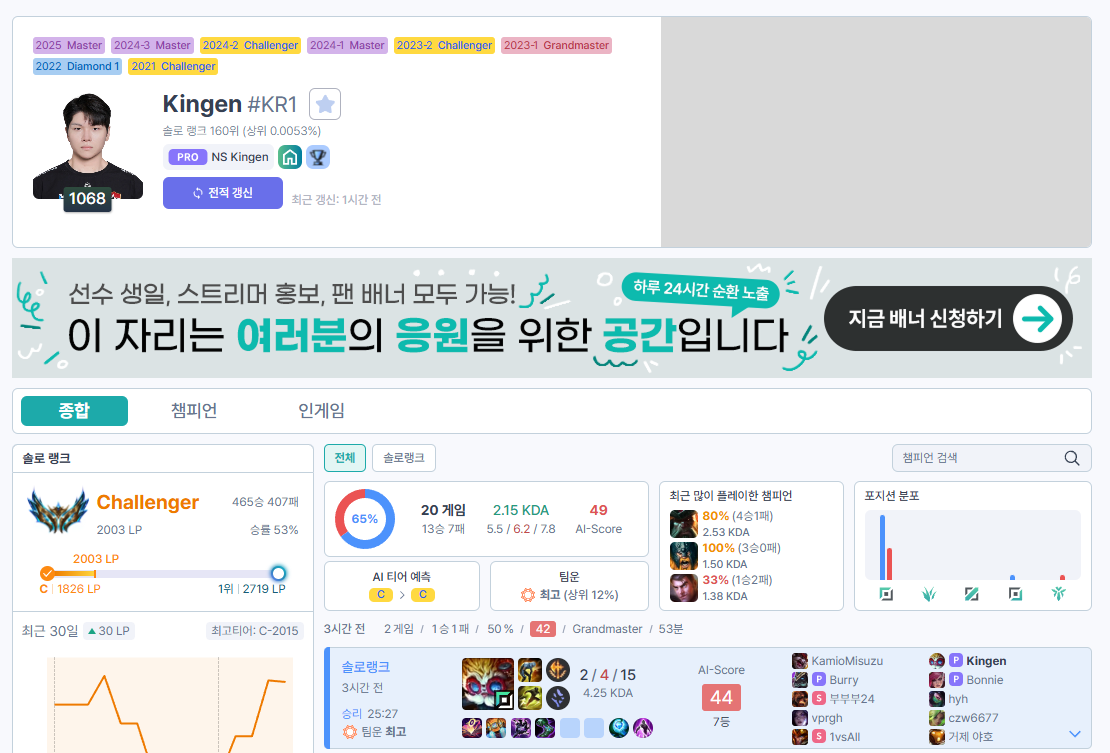Click the arrow circle on the banner button
This screenshot has height=753, width=1110.
point(1037,319)
